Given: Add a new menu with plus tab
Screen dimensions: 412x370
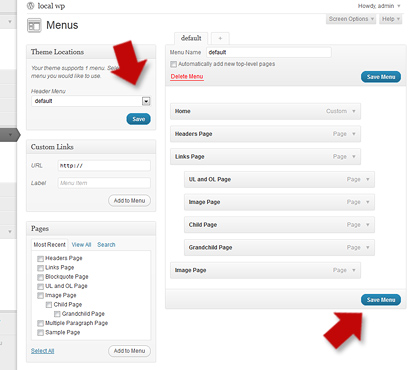Looking at the screenshot, I should 220,38.
